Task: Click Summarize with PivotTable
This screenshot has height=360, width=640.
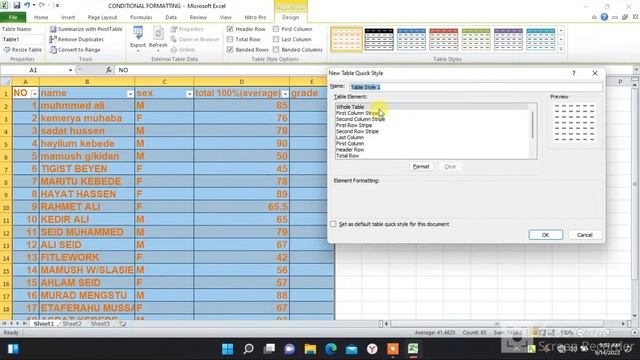Action: tap(86, 29)
